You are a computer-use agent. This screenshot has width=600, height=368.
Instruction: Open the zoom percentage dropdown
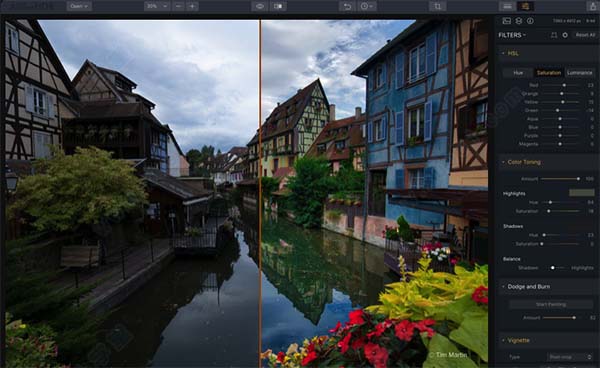(x=157, y=6)
